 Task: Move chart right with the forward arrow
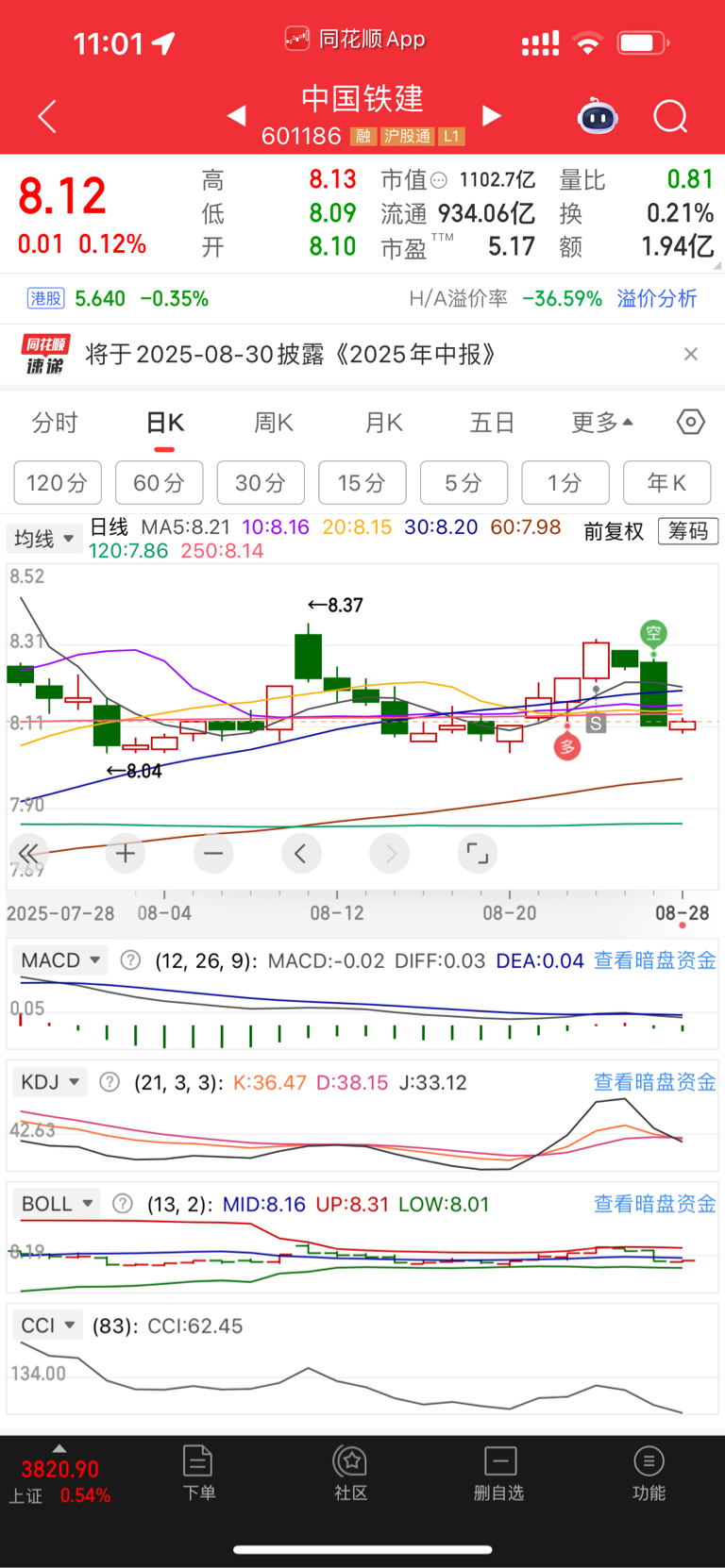390,854
